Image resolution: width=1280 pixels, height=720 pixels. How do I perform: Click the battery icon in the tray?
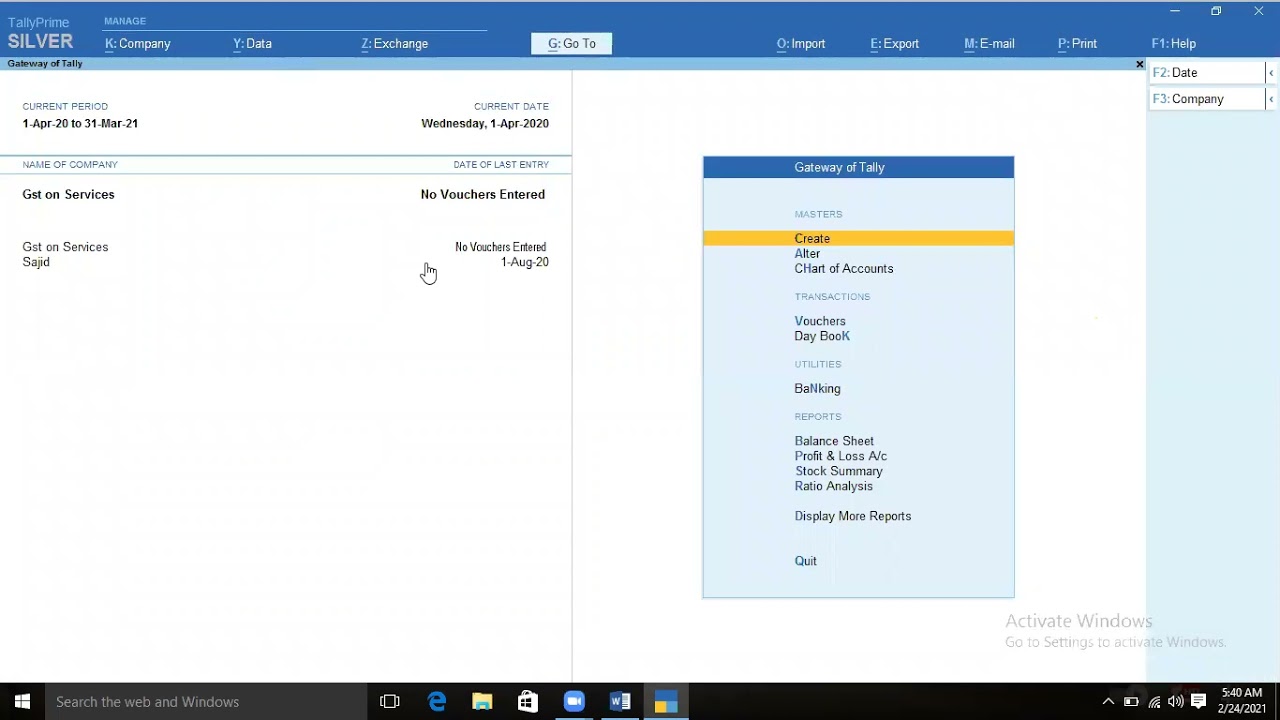(1131, 702)
